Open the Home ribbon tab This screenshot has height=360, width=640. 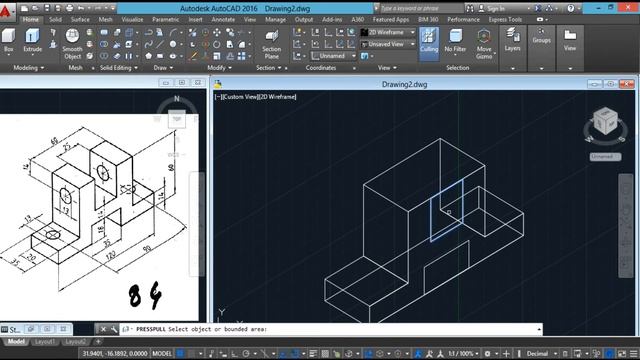[x=31, y=20]
